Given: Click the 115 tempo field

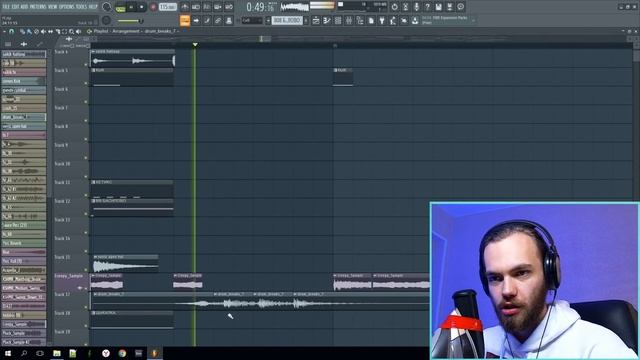Looking at the screenshot, I should pos(167,7).
